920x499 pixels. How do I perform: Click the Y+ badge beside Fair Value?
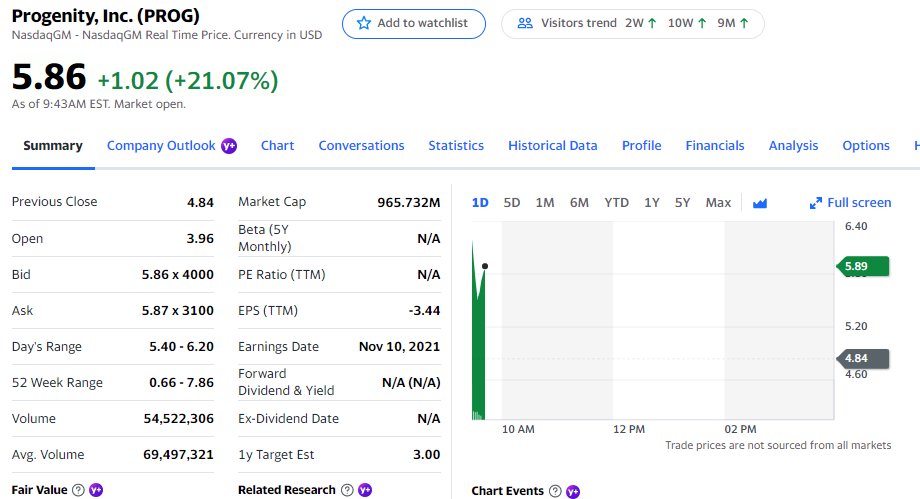tap(96, 490)
